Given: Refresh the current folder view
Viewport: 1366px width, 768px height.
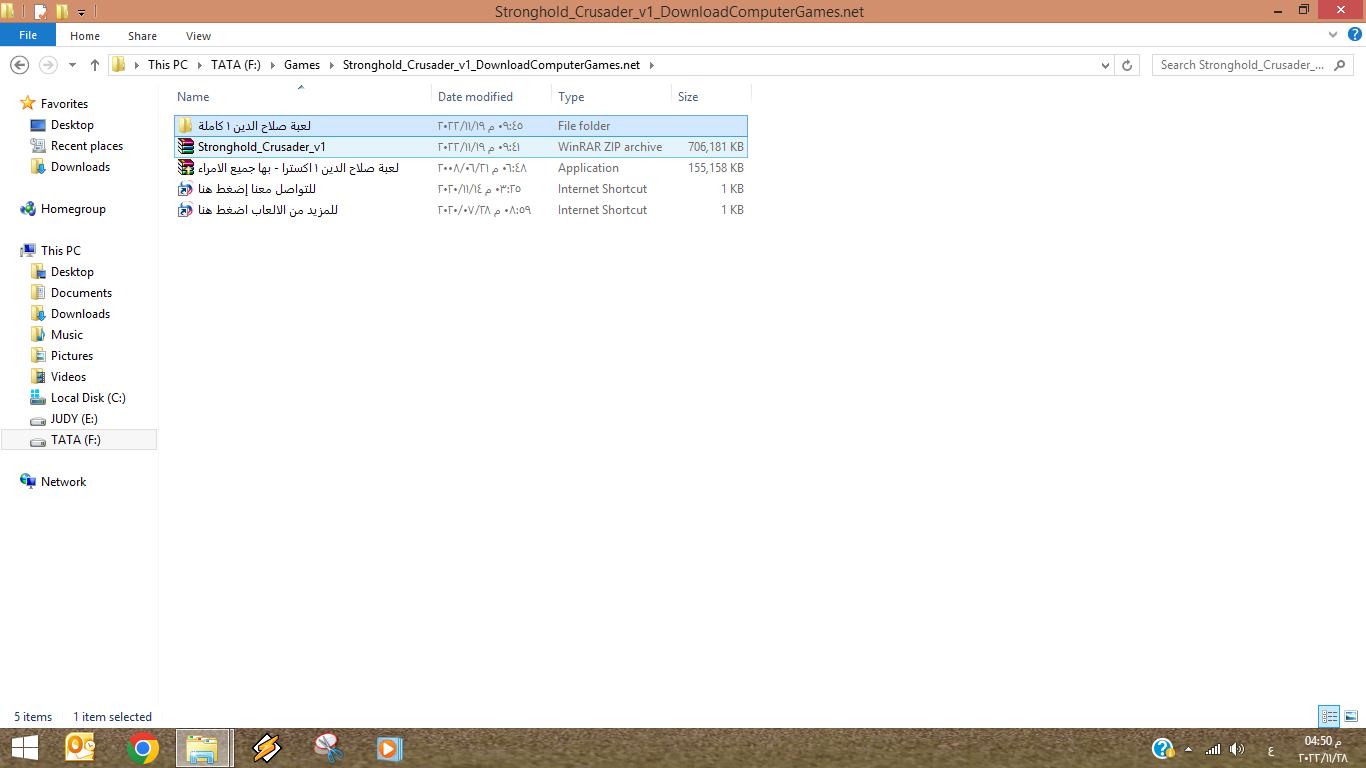Looking at the screenshot, I should [1127, 65].
